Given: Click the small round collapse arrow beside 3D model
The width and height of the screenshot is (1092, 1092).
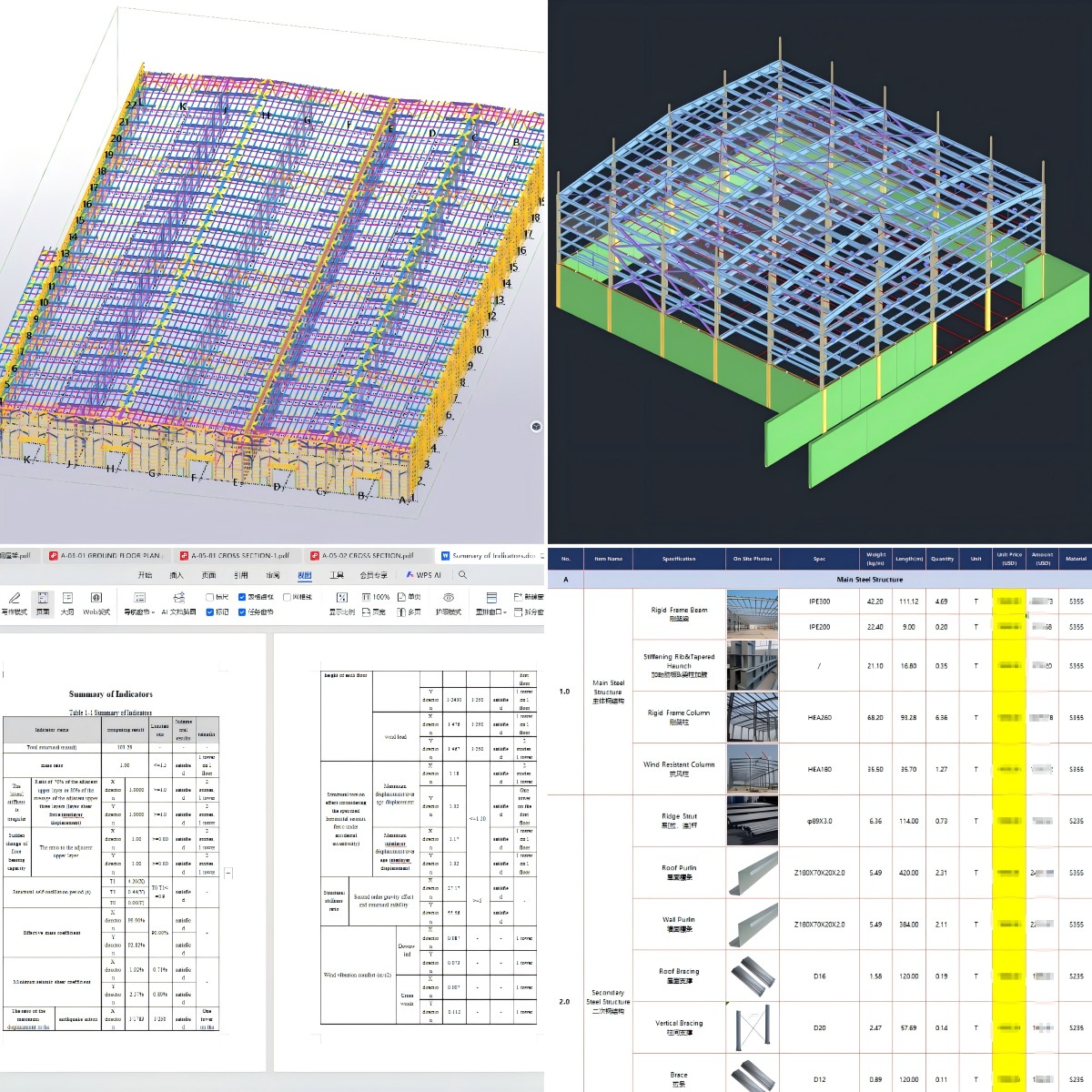Looking at the screenshot, I should tap(536, 426).
